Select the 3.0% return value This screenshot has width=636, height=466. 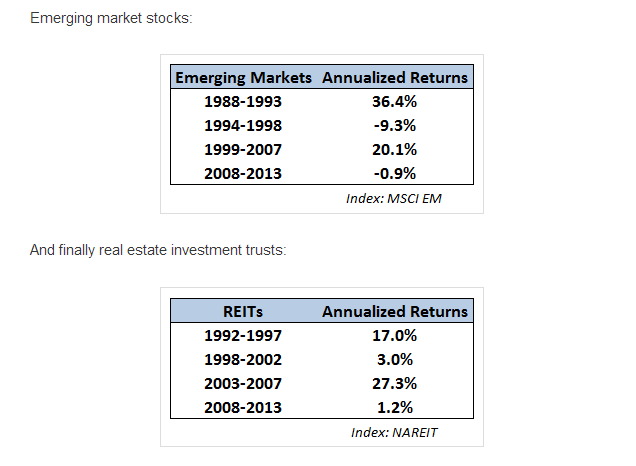tap(394, 359)
